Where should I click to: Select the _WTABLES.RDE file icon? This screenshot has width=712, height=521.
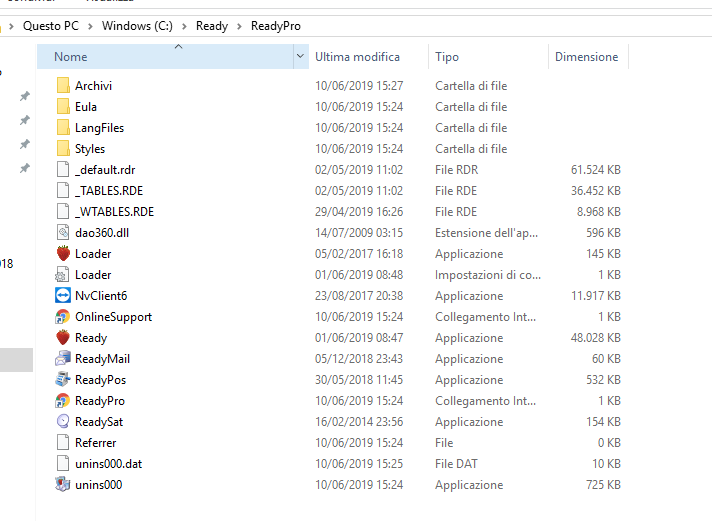tap(63, 212)
